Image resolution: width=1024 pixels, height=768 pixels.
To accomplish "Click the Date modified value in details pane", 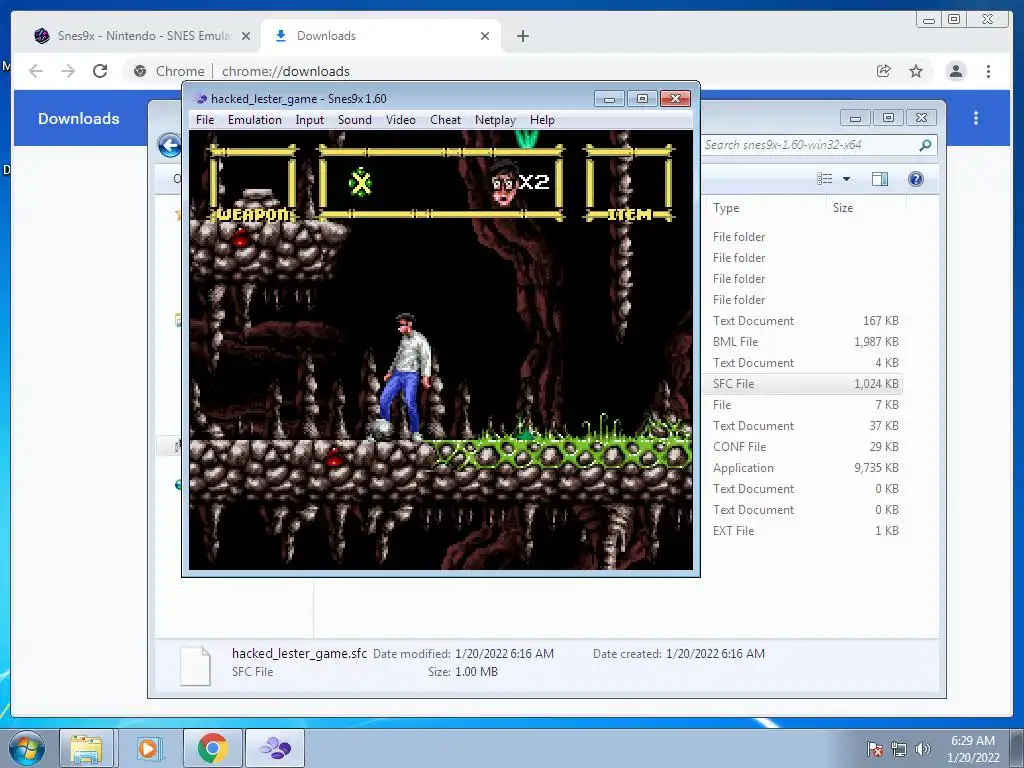I will tap(504, 654).
